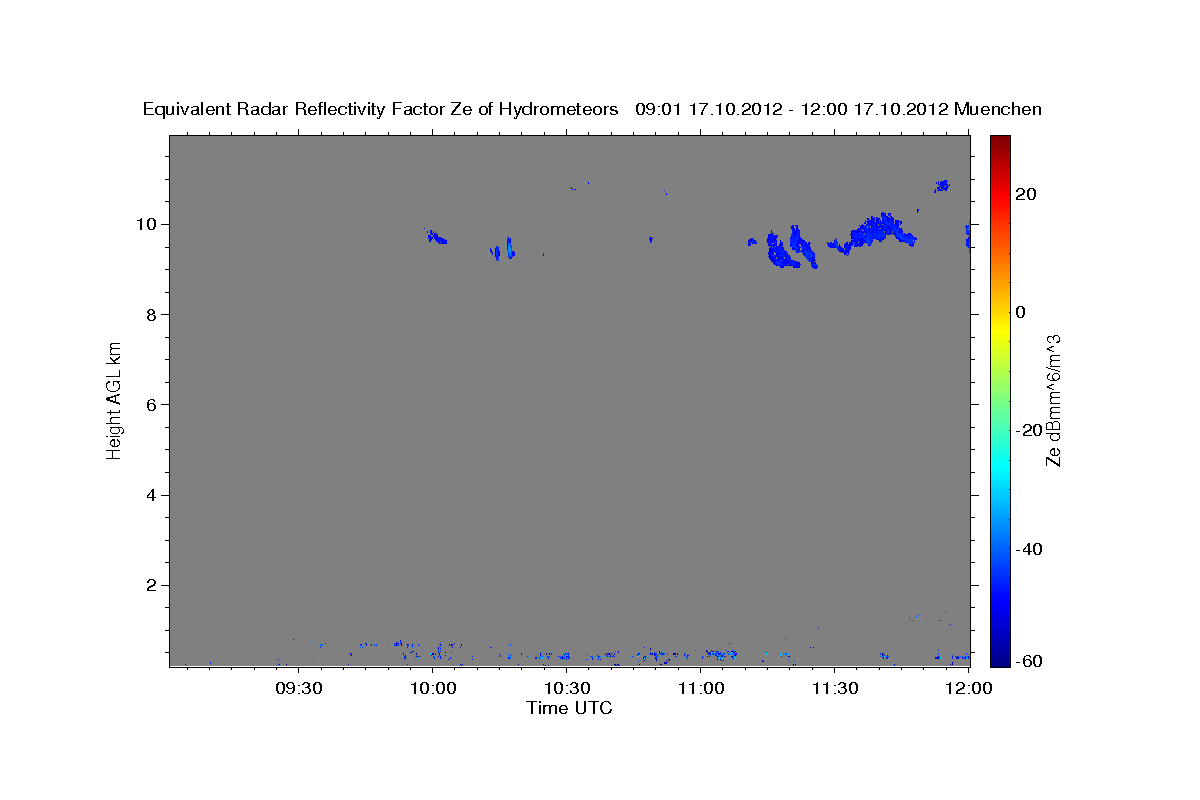Viewport: 1200px width, 800px height.
Task: Click the "12:00" time tick label
Action: [969, 688]
